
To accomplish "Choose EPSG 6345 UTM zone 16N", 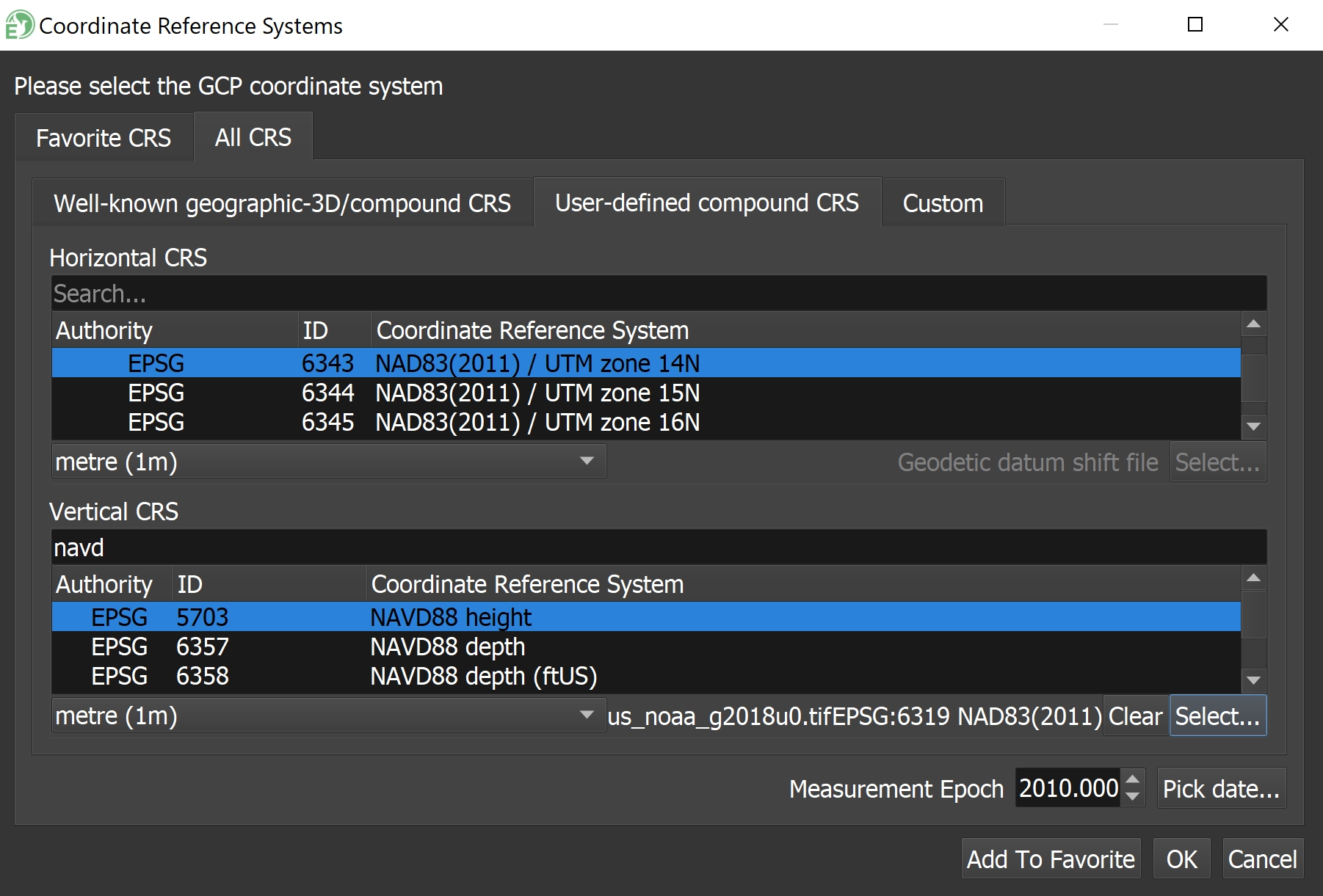I will [537, 423].
